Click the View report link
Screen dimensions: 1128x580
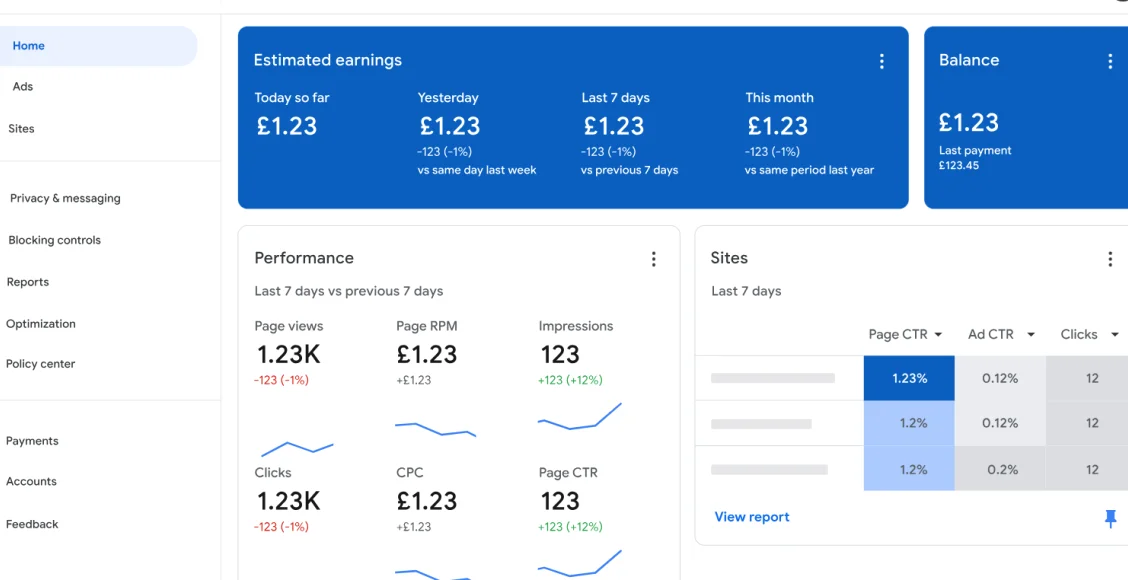[x=751, y=517]
